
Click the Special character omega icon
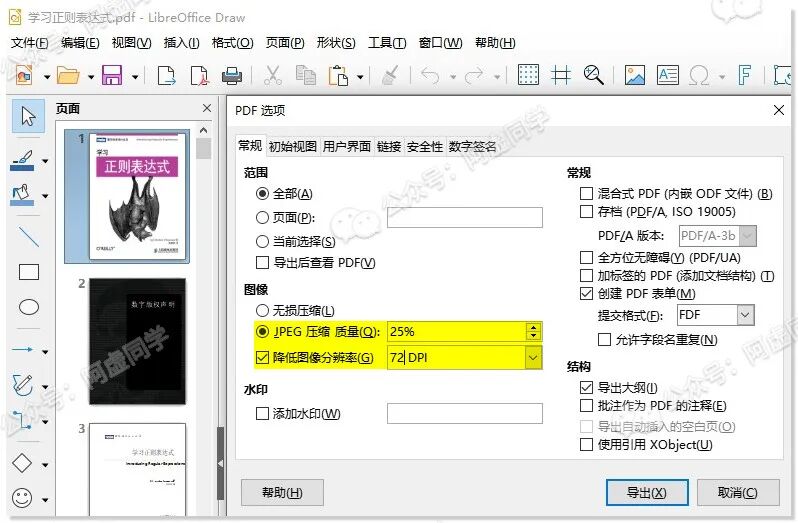699,76
